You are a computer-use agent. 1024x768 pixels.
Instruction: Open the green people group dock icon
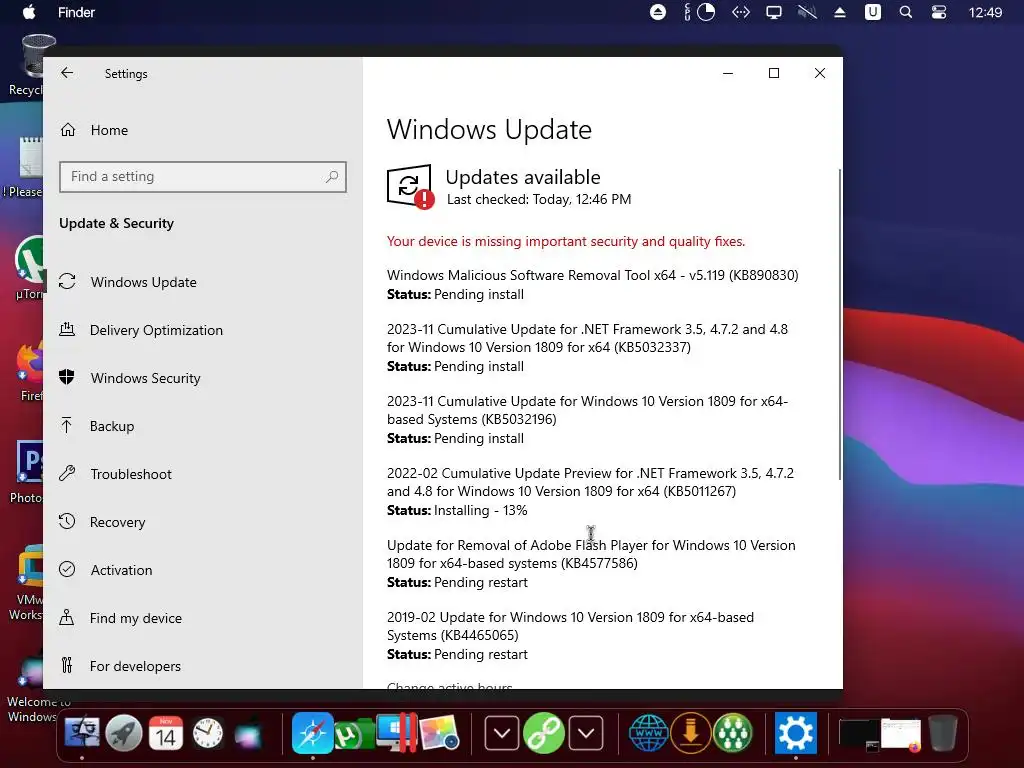733,733
